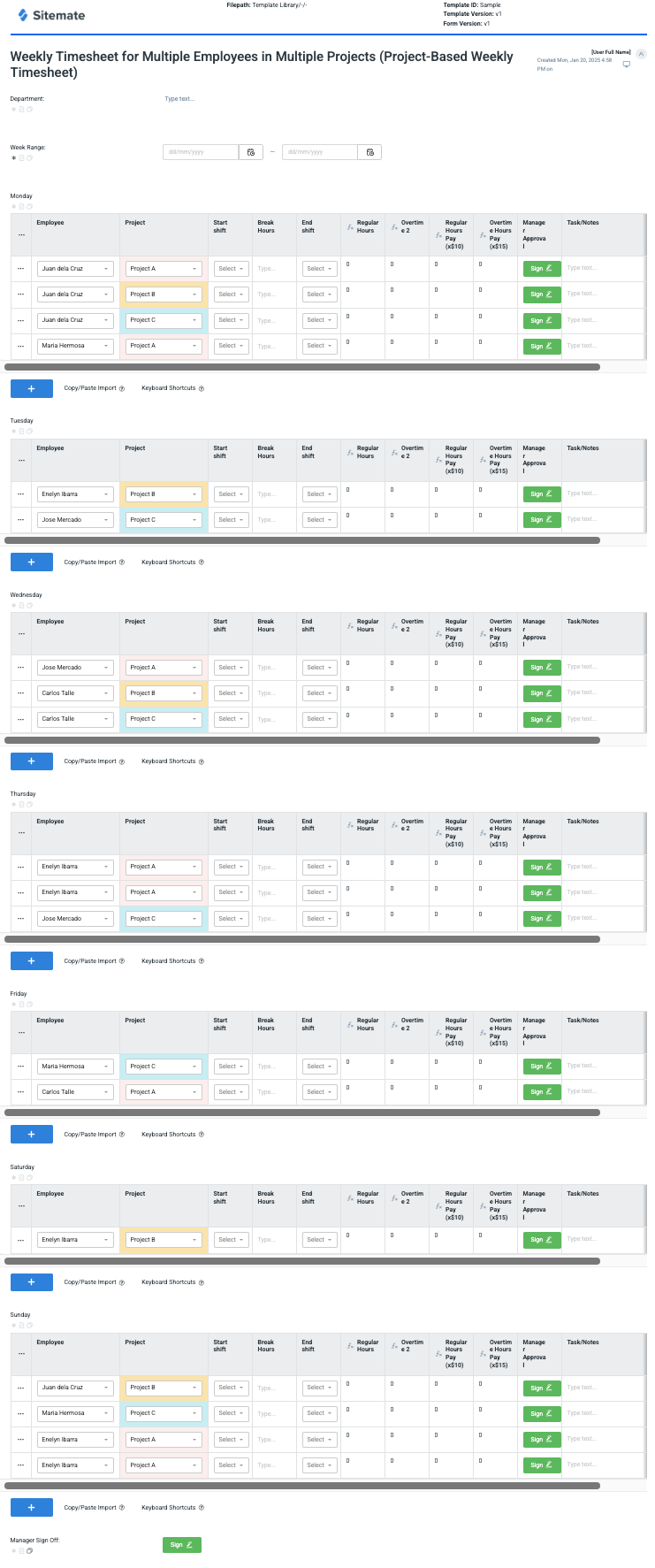The width and height of the screenshot is (655, 1568).
Task: Click help icon beside Monday's Copy/Paste Import
Action: (x=122, y=388)
